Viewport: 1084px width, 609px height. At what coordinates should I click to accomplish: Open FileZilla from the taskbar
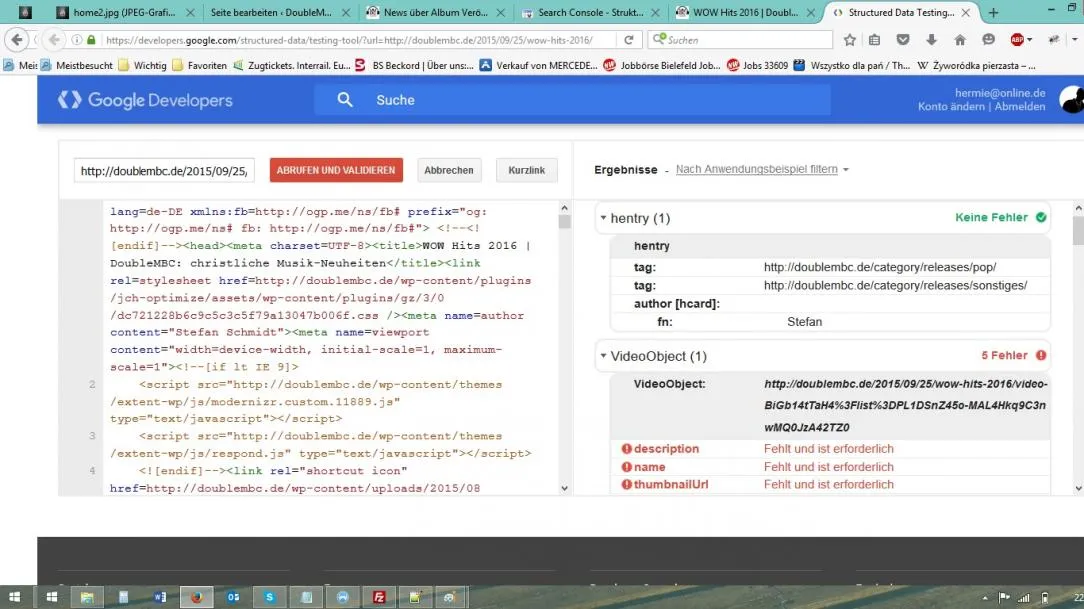(x=379, y=597)
